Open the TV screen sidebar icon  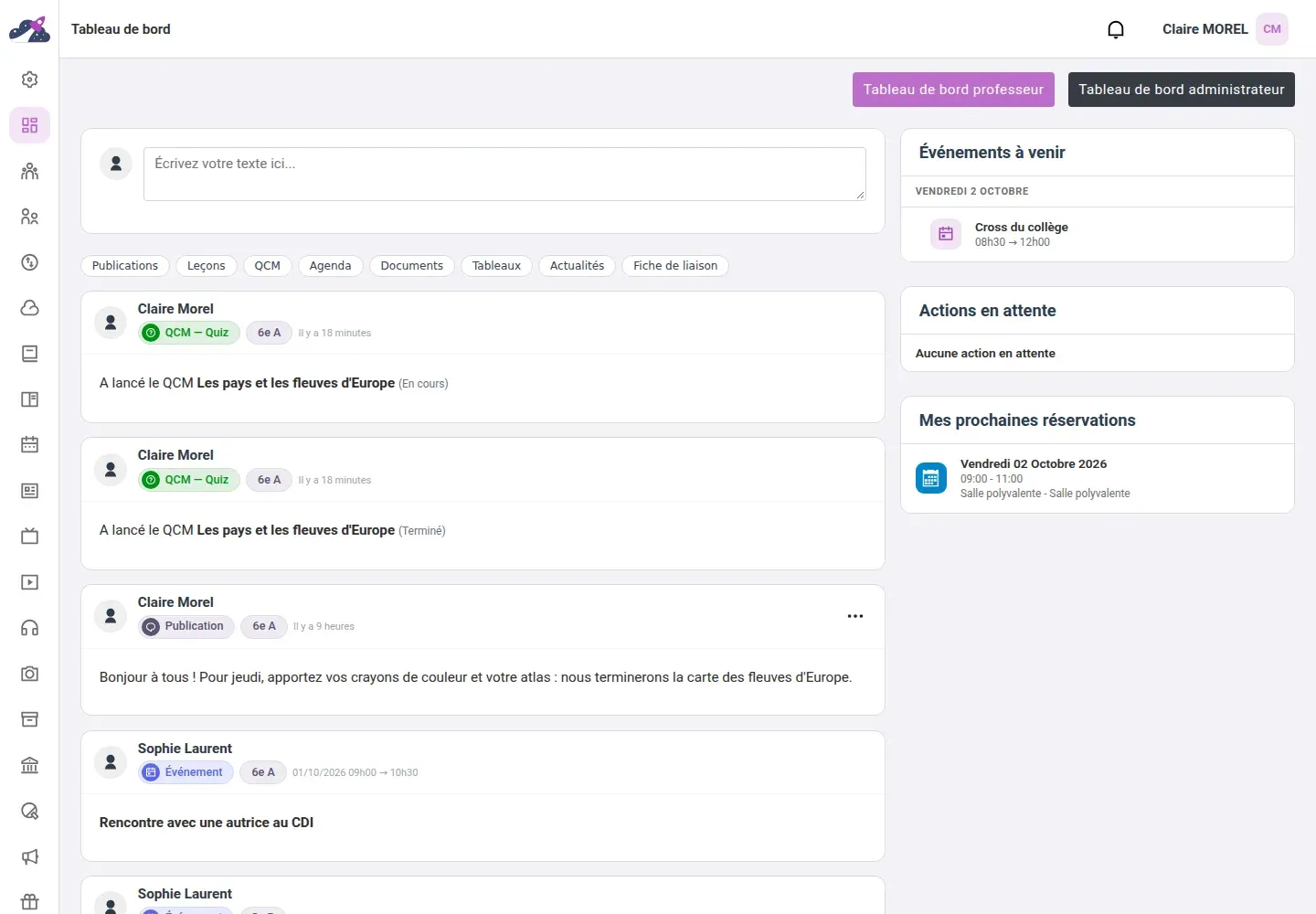click(x=29, y=537)
